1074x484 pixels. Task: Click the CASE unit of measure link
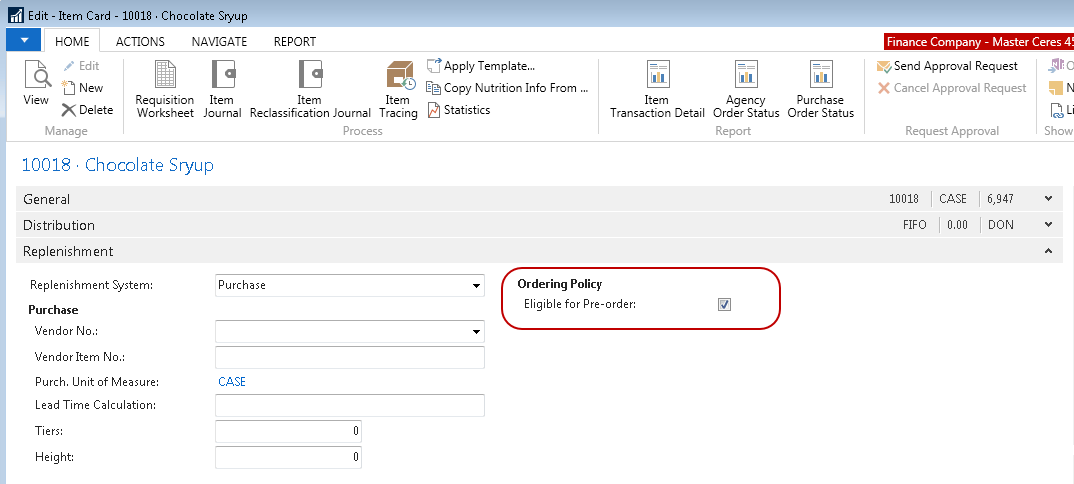(x=232, y=382)
